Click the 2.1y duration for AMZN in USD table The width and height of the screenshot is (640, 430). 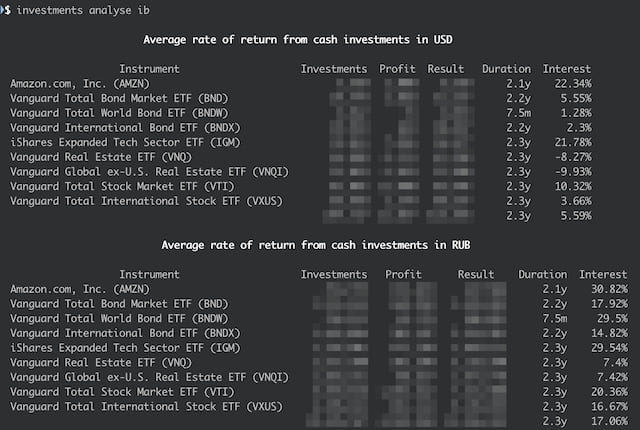click(518, 84)
